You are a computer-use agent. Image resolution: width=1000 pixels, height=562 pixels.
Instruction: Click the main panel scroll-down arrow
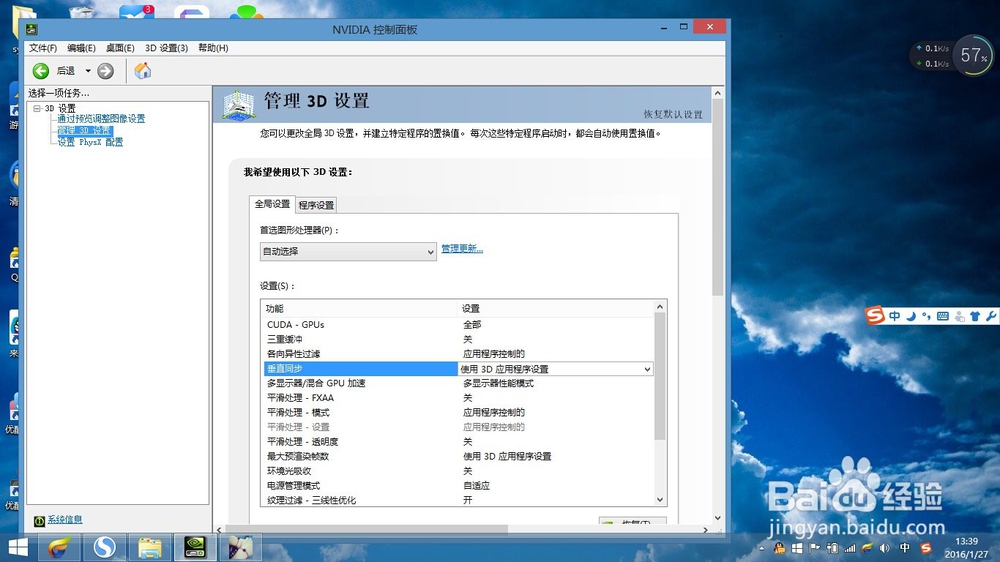pos(717,518)
